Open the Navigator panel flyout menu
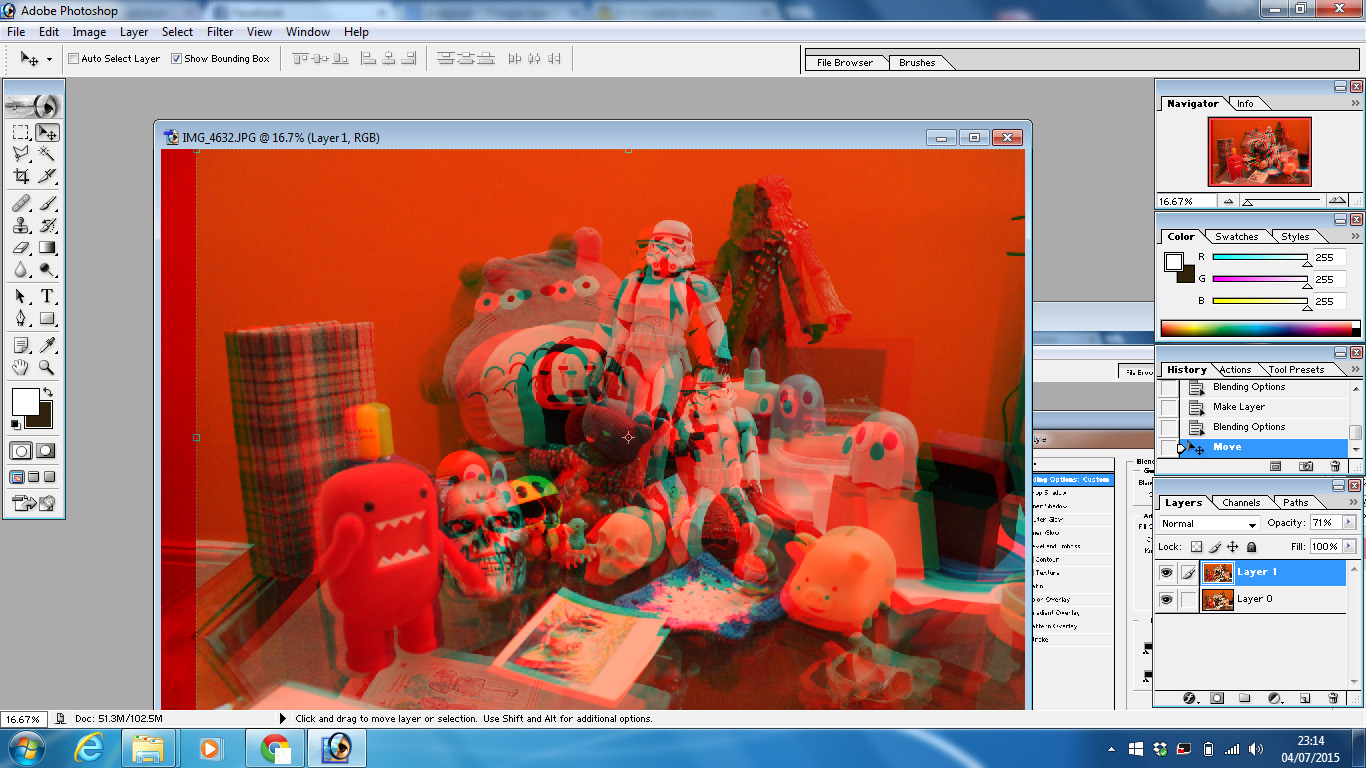 (x=1355, y=103)
